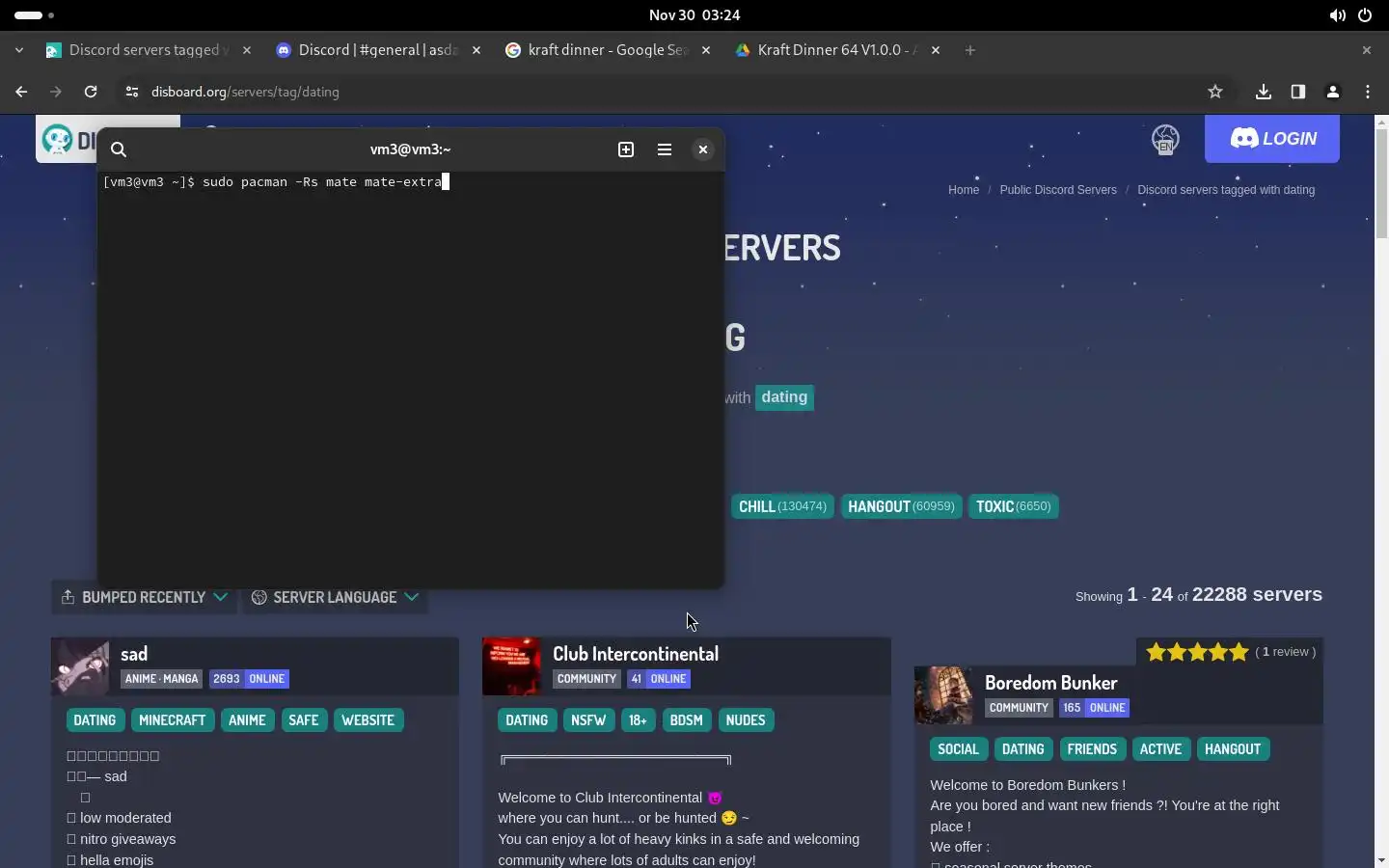Viewport: 1389px width, 868px height.
Task: Click the Disboard language globe icon
Action: pyautogui.click(x=1165, y=140)
